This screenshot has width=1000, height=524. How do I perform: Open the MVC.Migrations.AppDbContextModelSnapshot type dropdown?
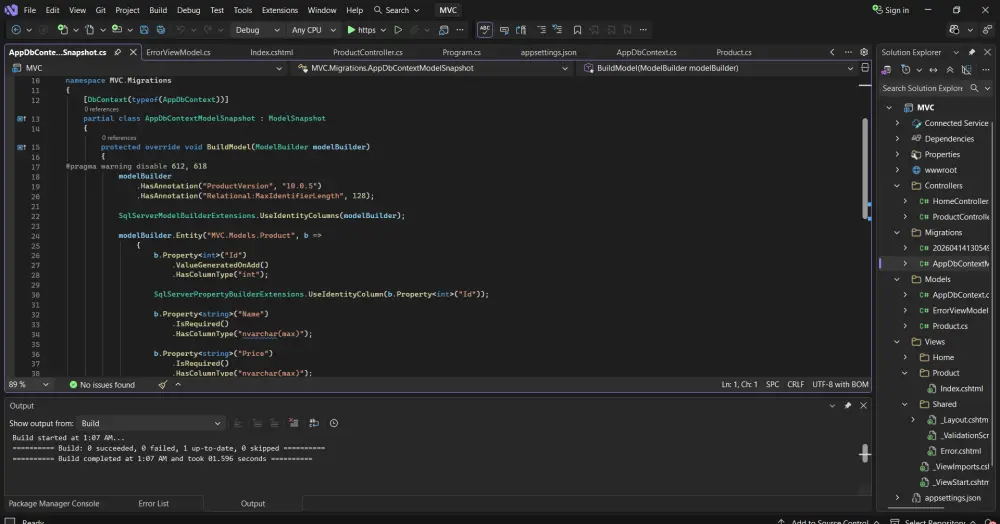[x=432, y=68]
